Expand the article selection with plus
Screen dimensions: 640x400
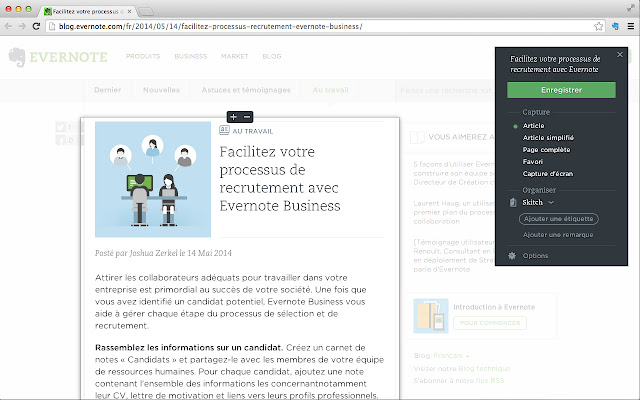[233, 117]
